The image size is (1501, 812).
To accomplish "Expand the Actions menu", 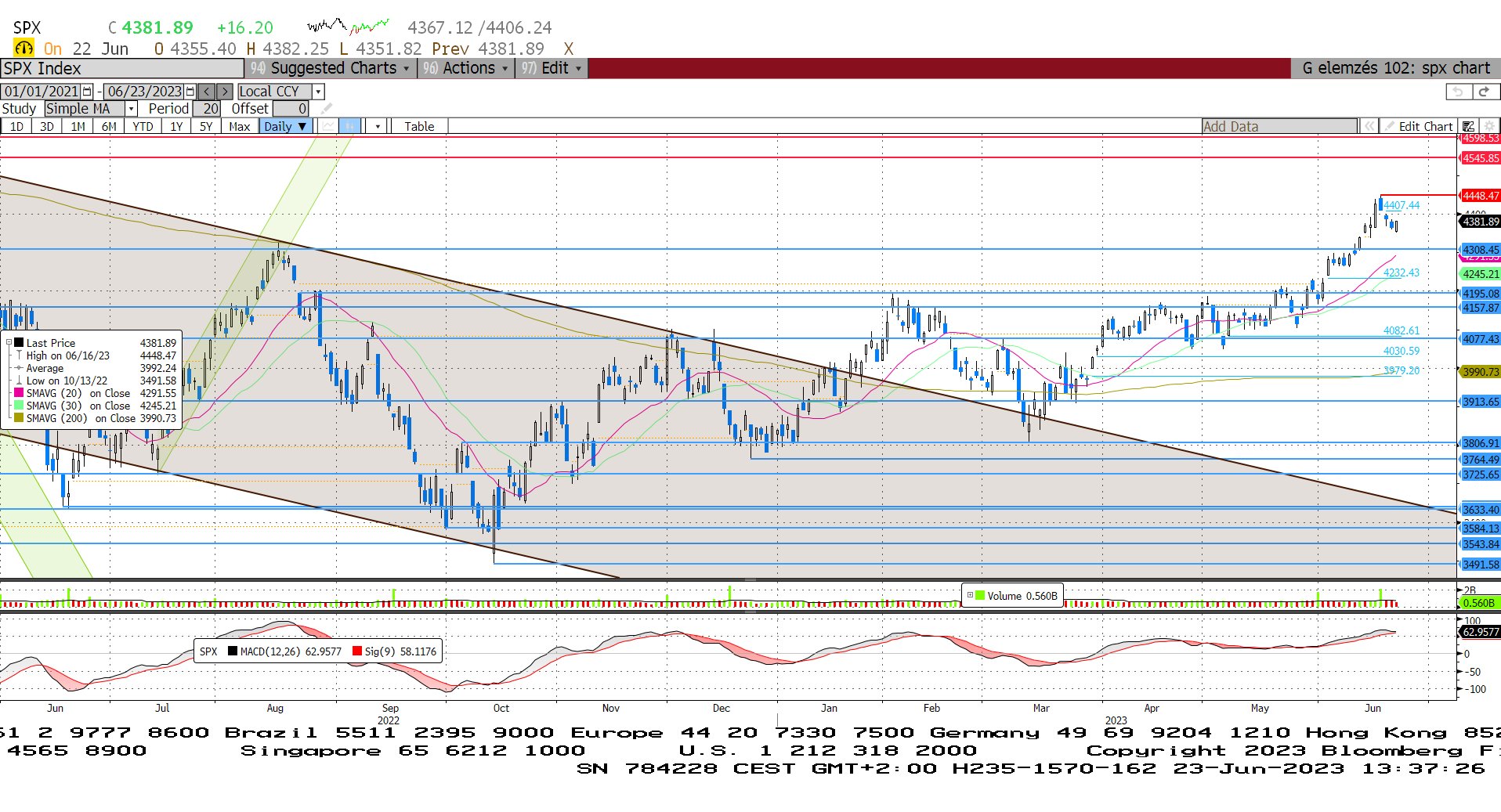I will (465, 68).
